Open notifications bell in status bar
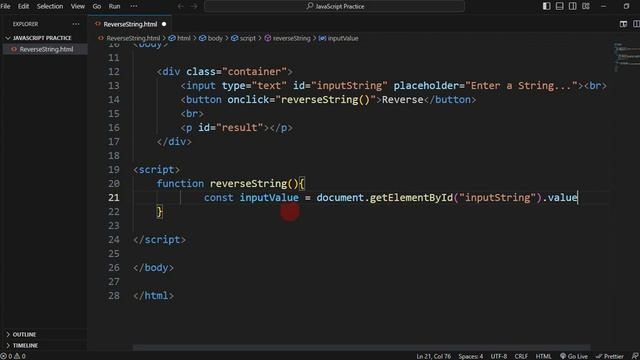640x360 pixels. 635,356
